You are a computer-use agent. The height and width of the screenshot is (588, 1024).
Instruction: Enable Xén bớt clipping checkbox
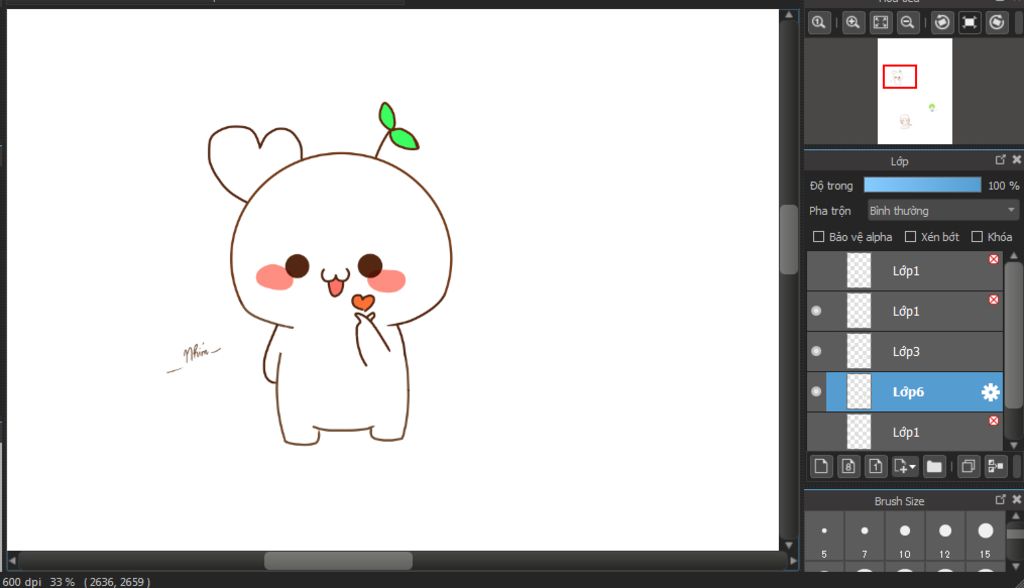910,237
